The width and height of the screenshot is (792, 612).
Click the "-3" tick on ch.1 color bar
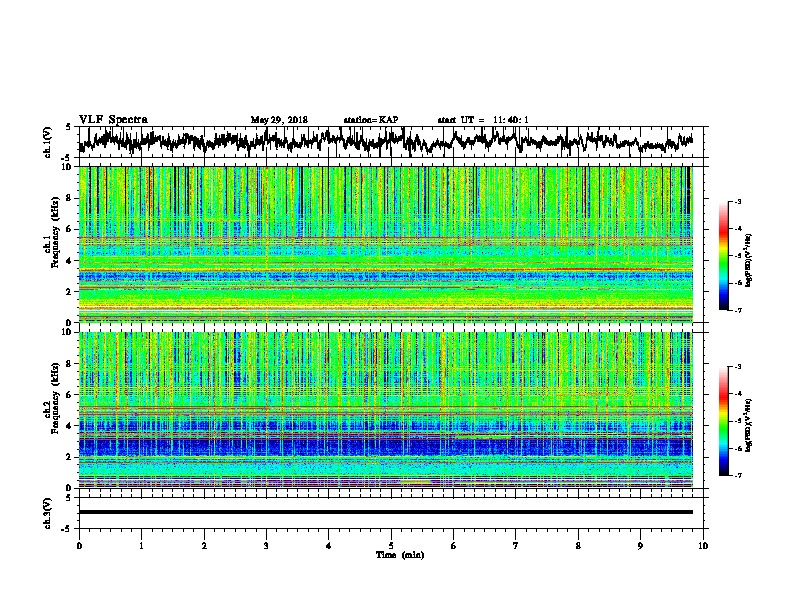[738, 201]
